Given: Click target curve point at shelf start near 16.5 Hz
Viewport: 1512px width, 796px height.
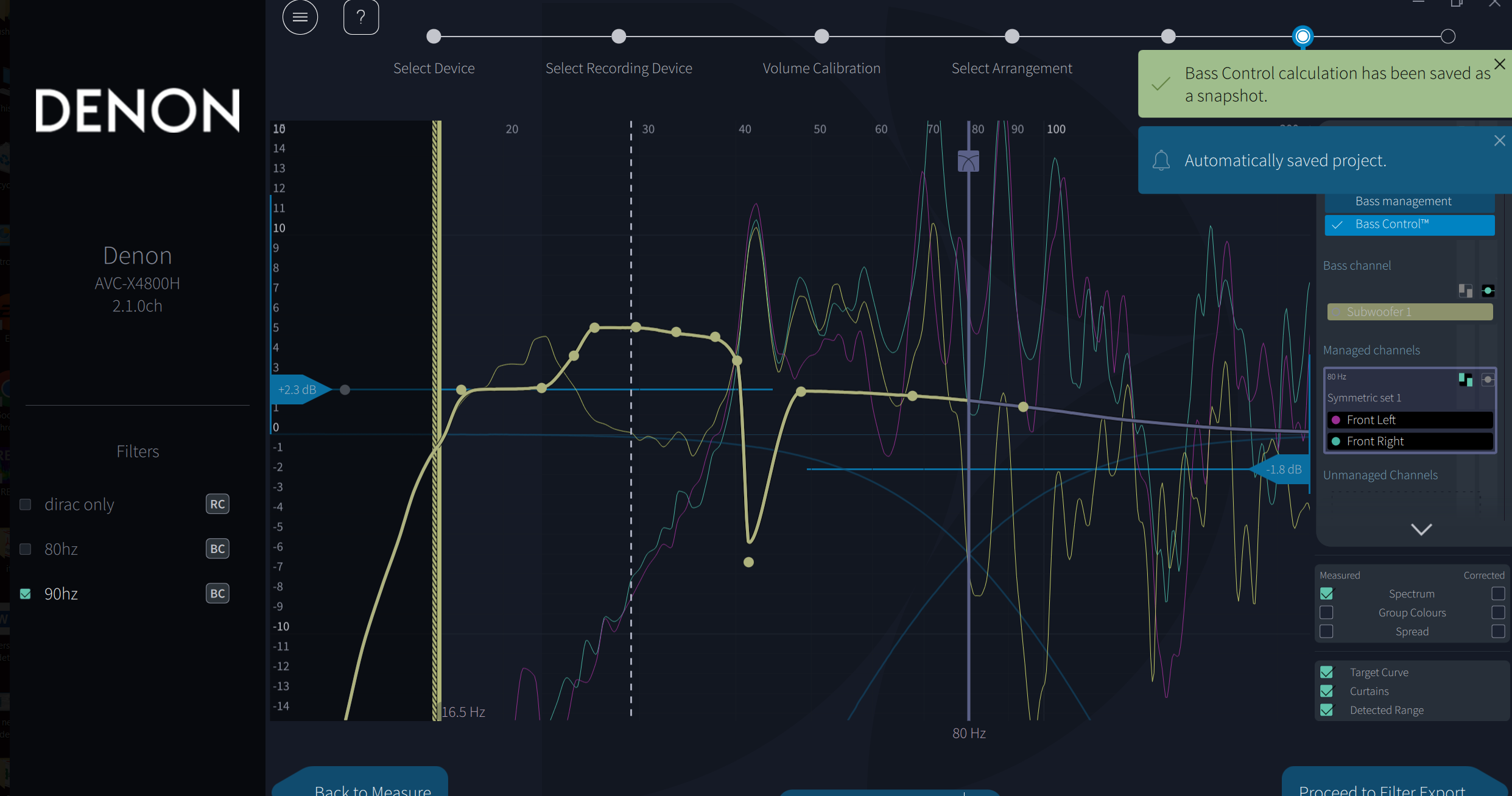Looking at the screenshot, I should point(461,390).
